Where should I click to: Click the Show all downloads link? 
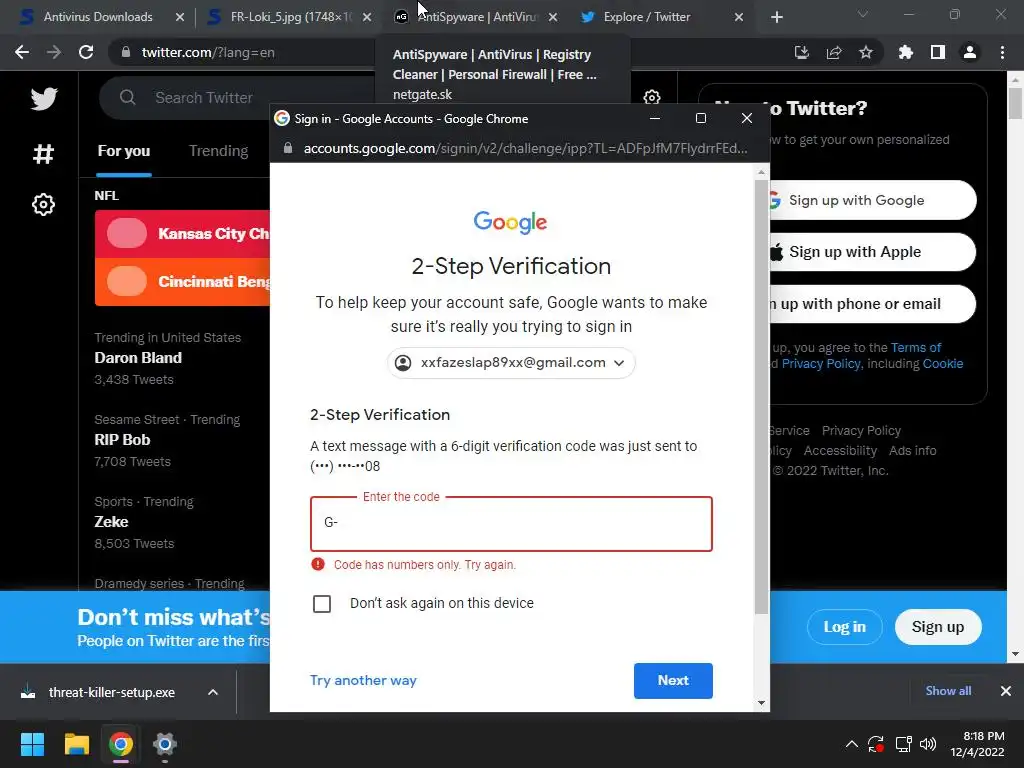(x=948, y=691)
